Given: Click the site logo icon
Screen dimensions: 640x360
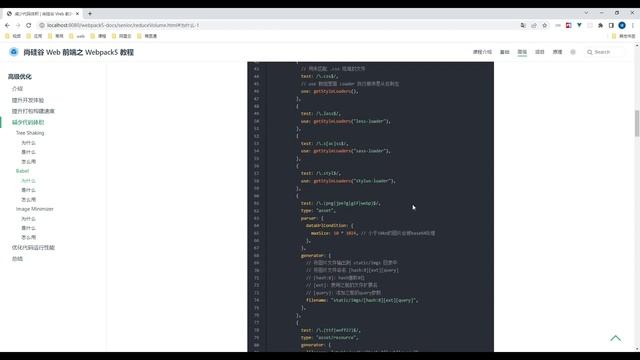Looking at the screenshot, I should 13,52.
